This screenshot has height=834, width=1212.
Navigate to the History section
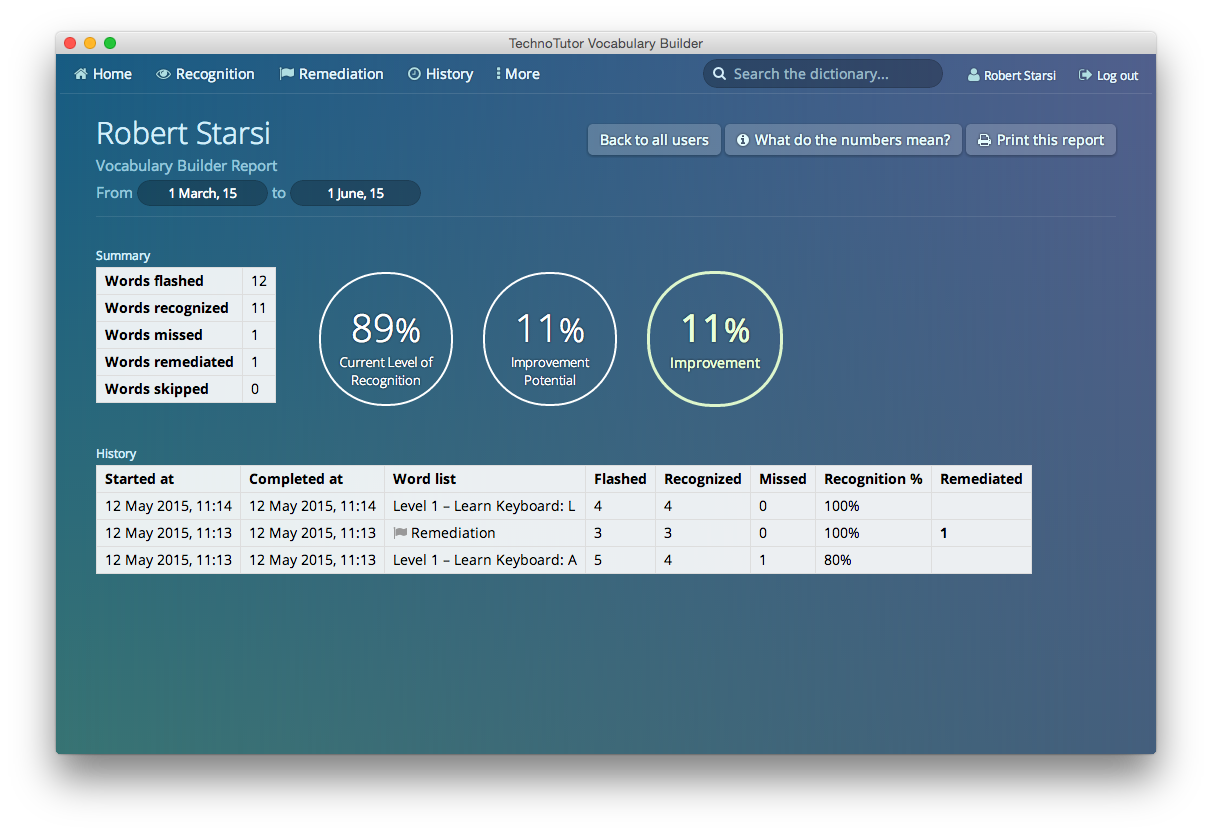coord(448,73)
